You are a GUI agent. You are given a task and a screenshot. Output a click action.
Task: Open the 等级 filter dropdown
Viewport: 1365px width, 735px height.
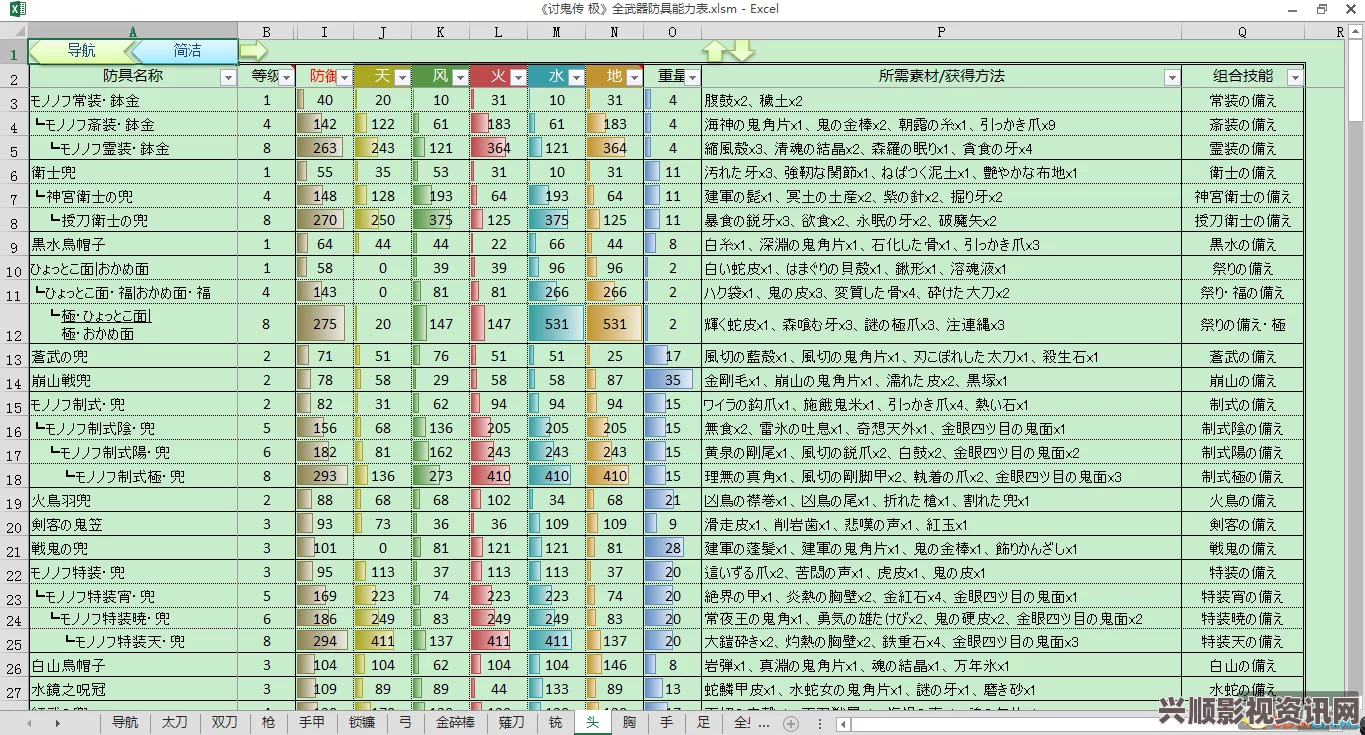click(x=287, y=77)
